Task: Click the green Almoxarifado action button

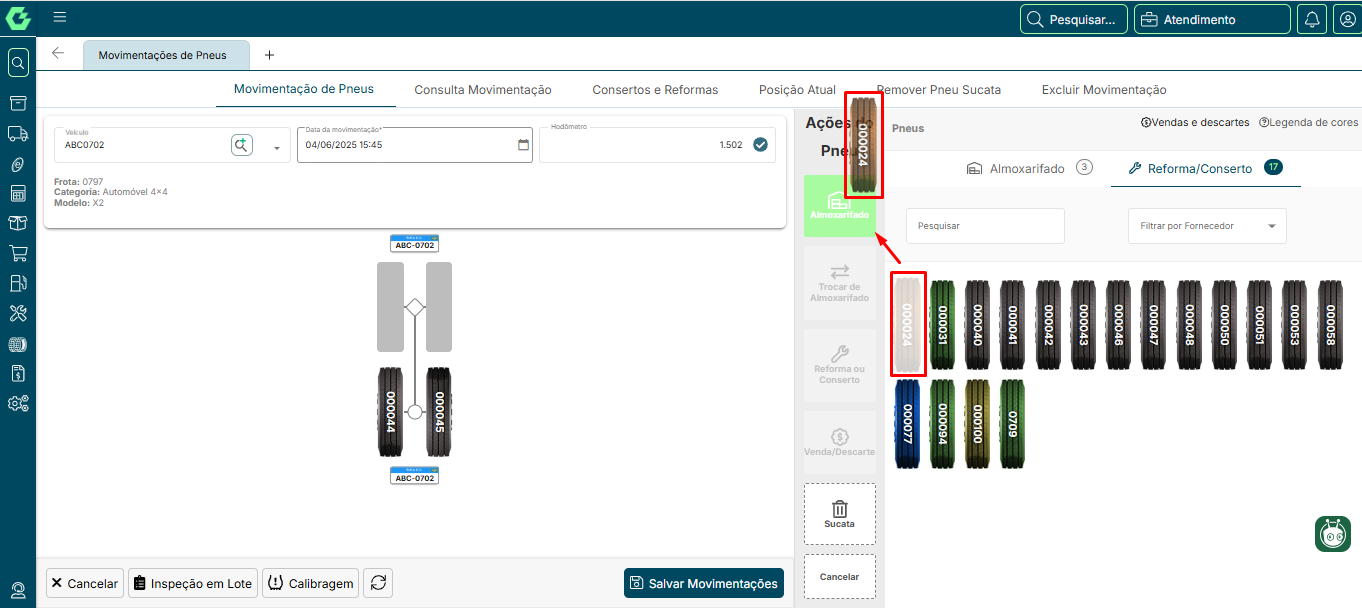Action: [x=840, y=206]
